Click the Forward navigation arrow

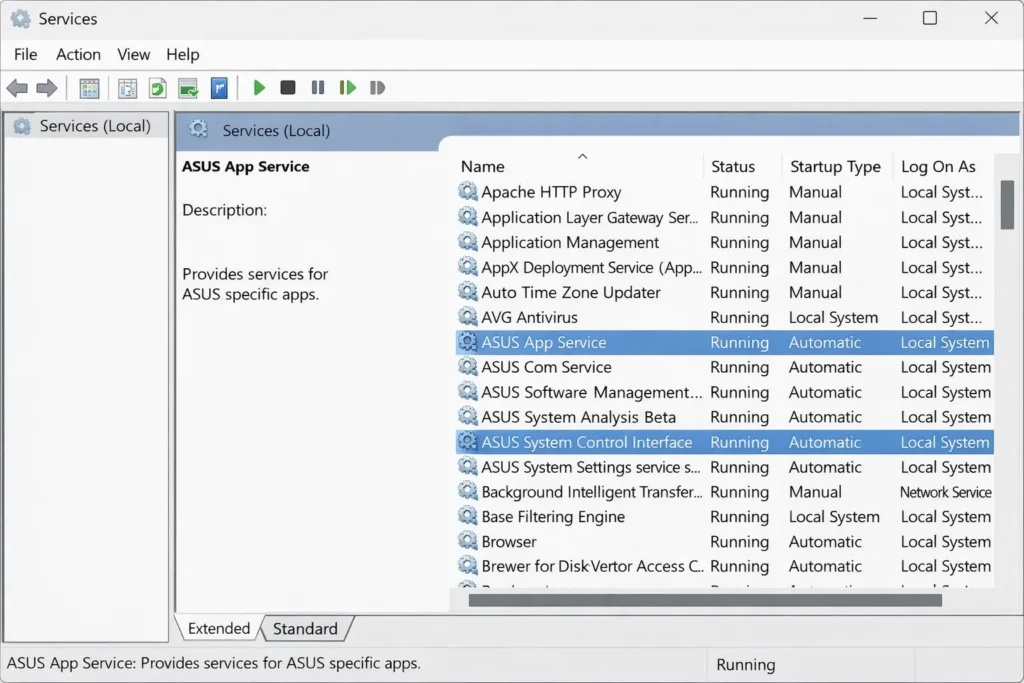click(47, 88)
